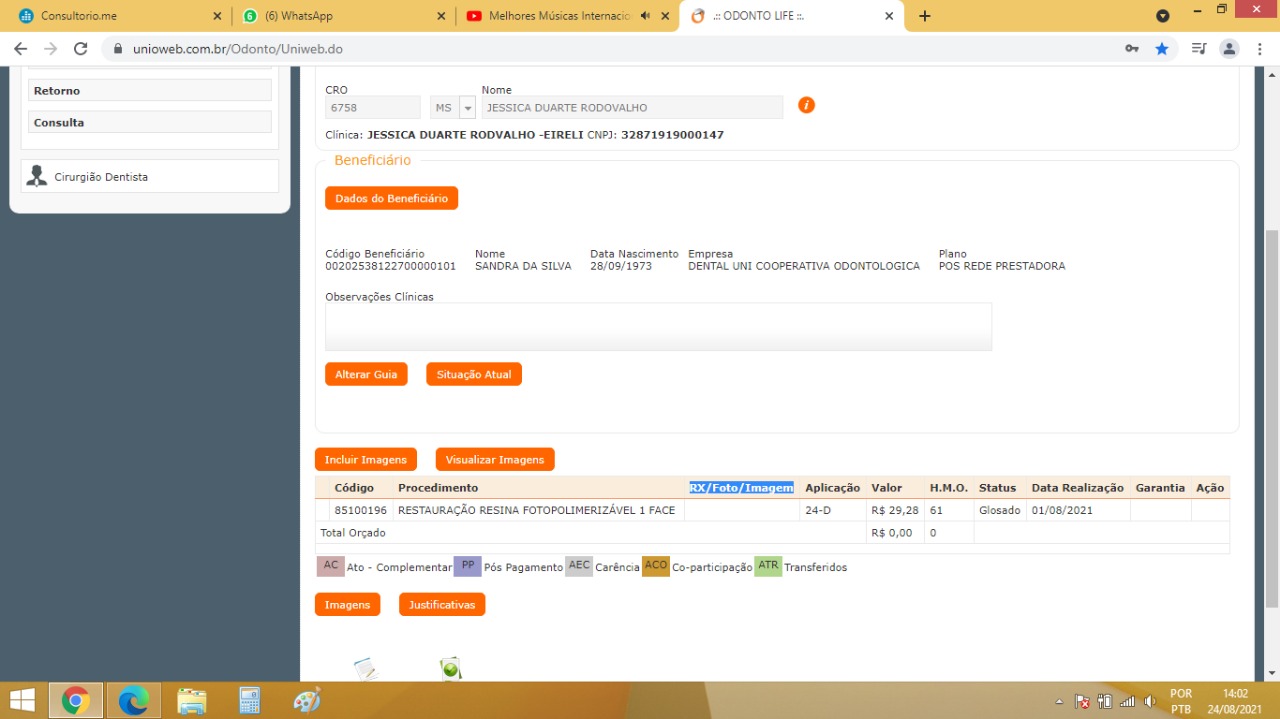
Task: Click inside the Observações Clínicas text field
Action: pyautogui.click(x=658, y=327)
